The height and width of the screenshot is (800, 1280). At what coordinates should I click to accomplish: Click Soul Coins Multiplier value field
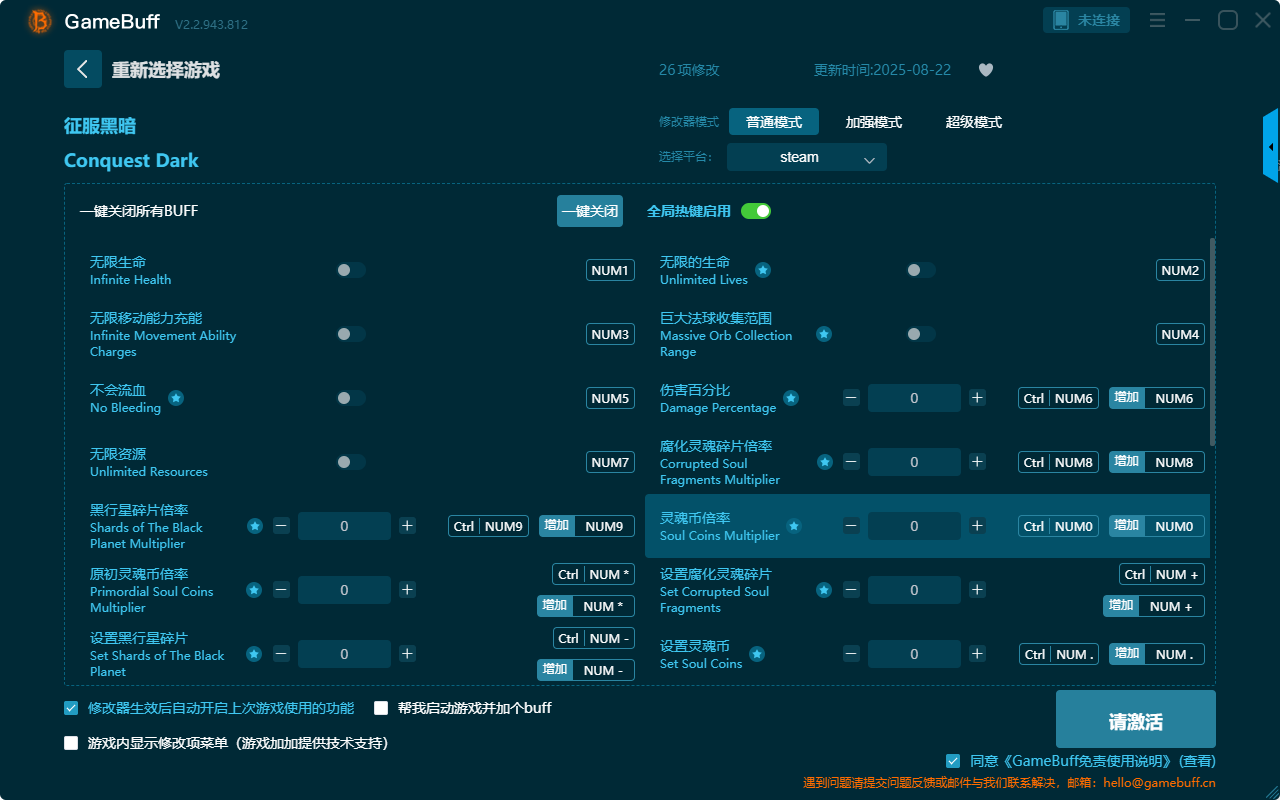(914, 526)
